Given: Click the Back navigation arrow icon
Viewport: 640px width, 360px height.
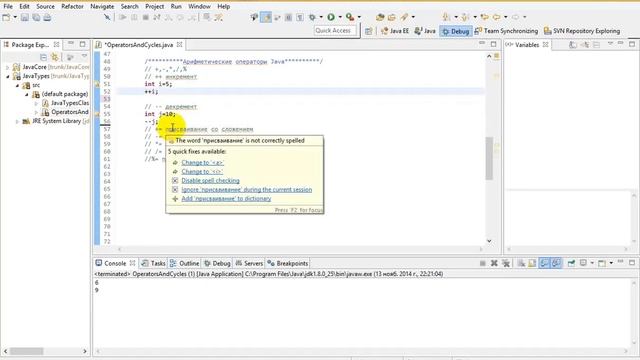Looking at the screenshot, I should point(497,17).
